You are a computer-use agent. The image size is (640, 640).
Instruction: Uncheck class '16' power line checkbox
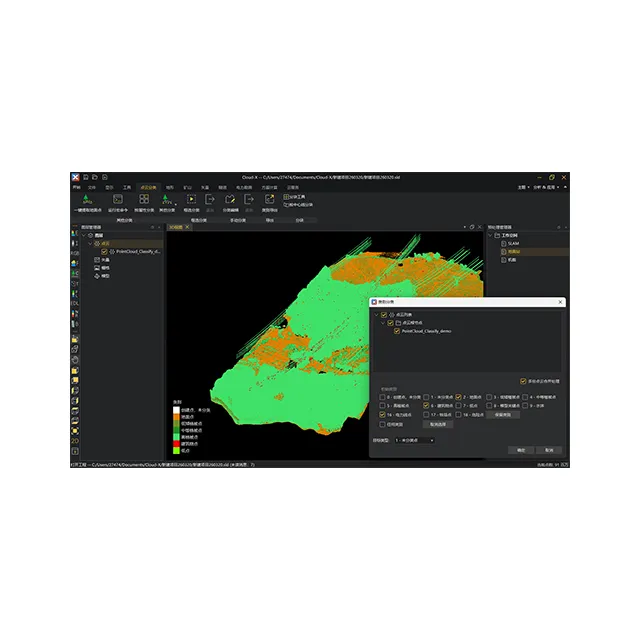(382, 415)
